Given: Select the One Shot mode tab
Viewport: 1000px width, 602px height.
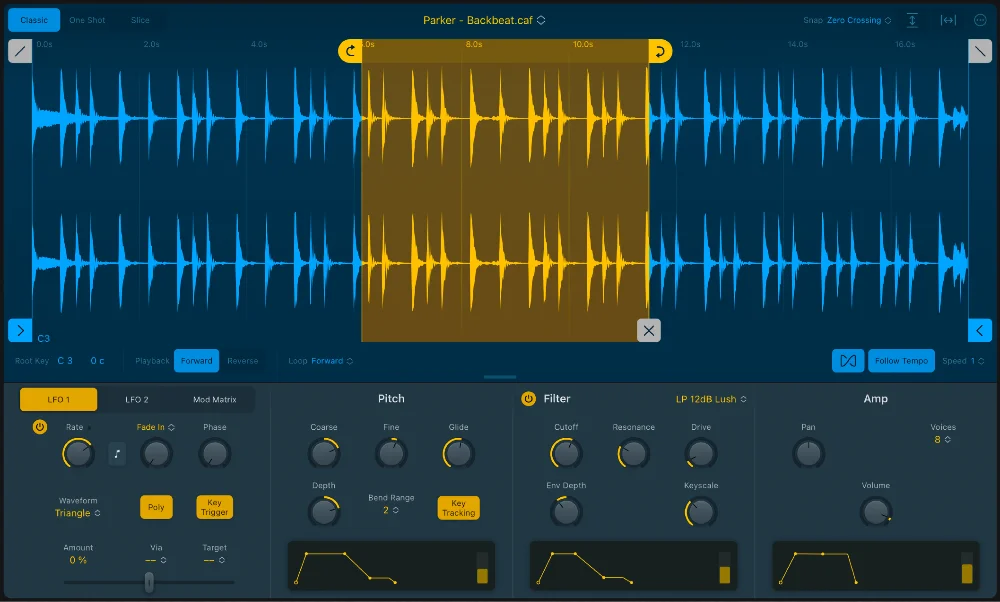Looking at the screenshot, I should [87, 20].
